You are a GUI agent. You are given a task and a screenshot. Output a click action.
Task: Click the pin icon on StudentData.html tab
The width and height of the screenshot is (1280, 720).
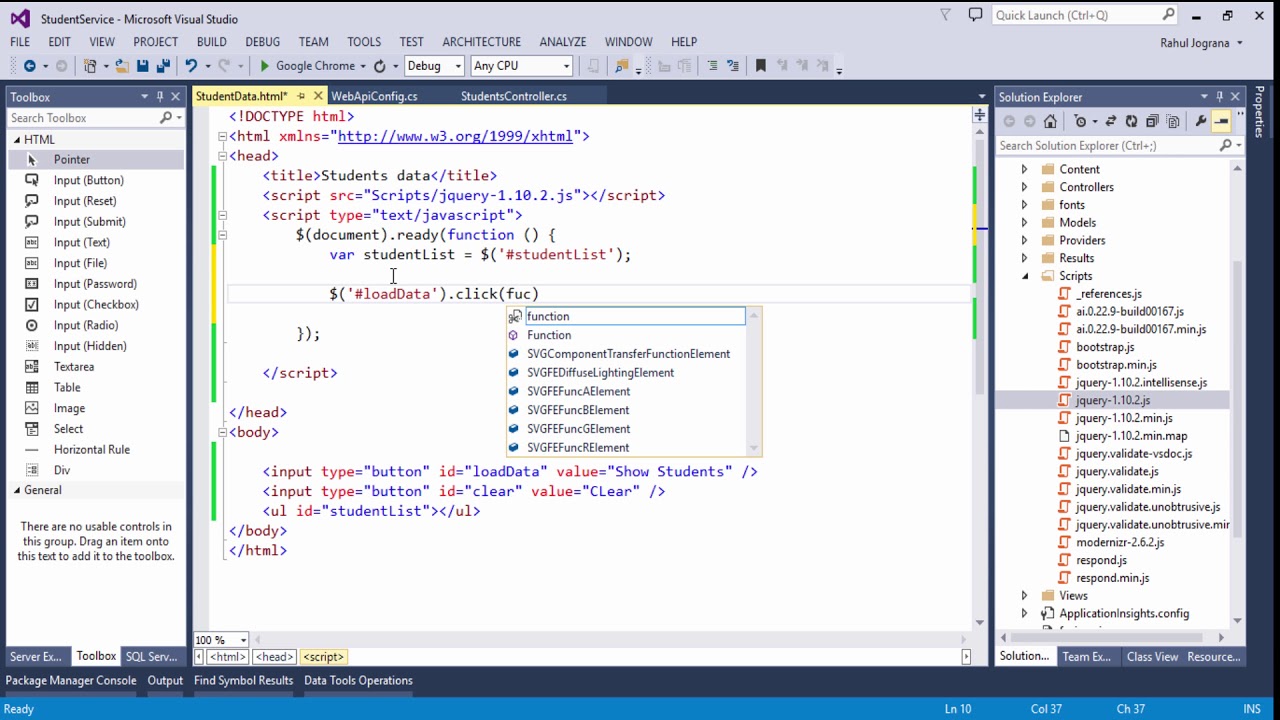tap(302, 96)
